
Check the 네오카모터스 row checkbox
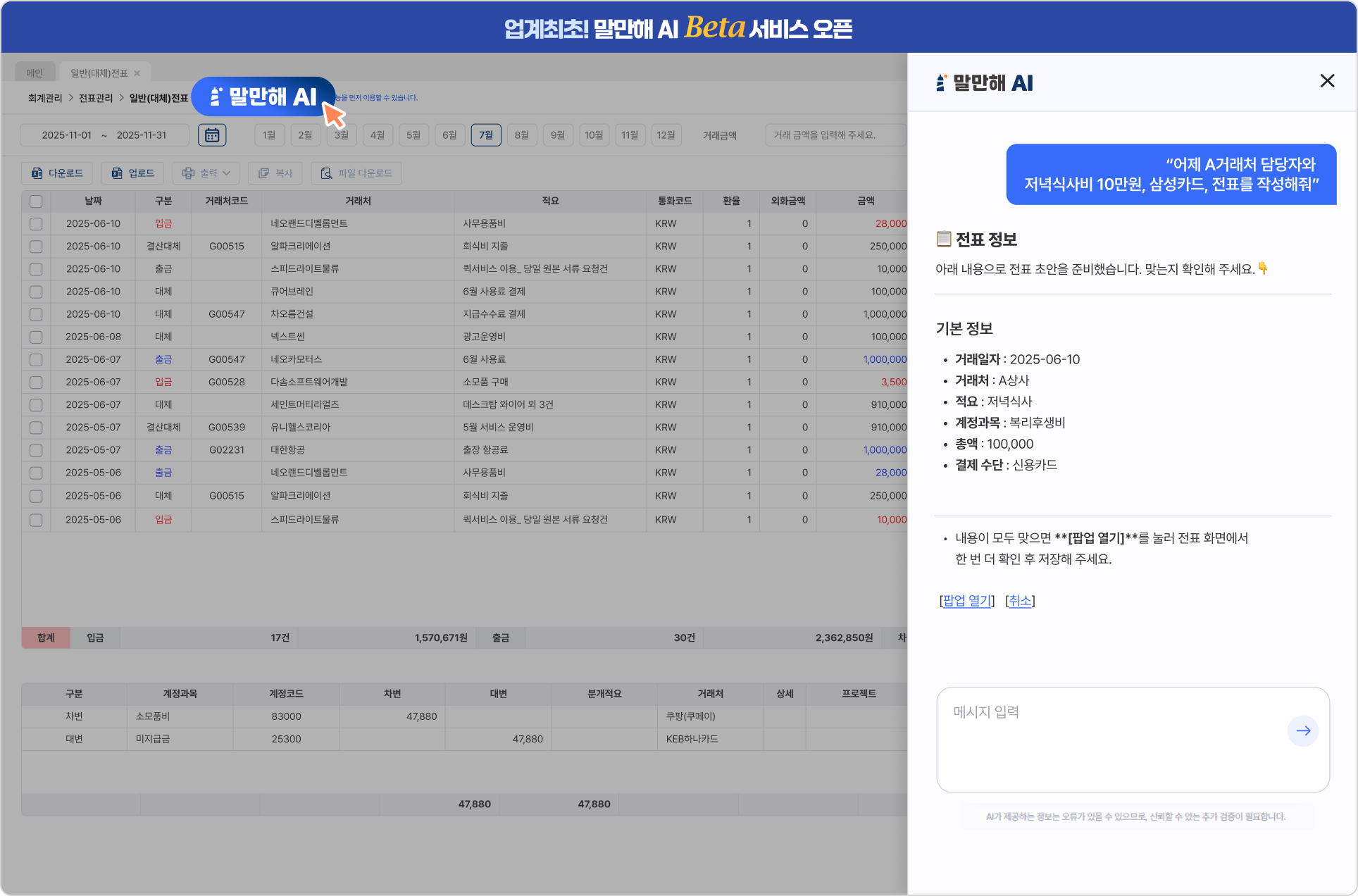click(x=36, y=359)
